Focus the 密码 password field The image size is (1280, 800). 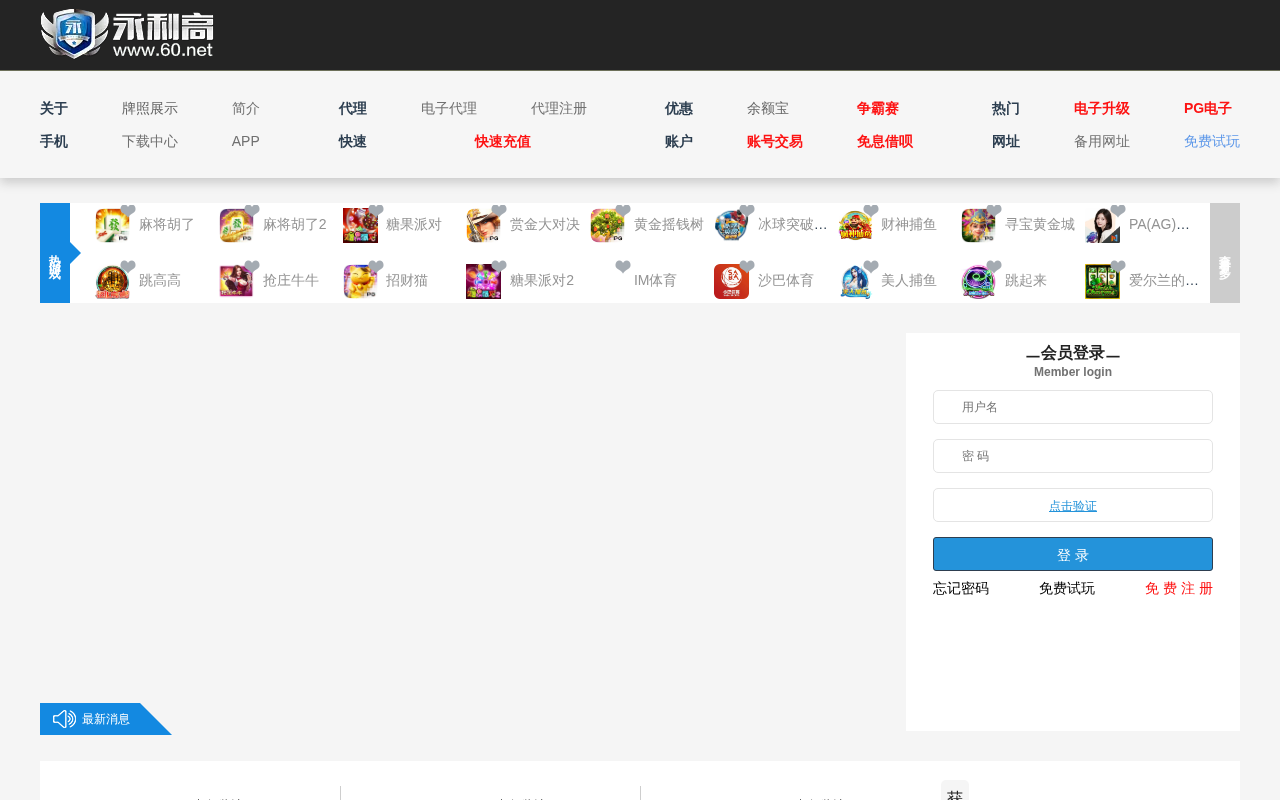click(x=1073, y=456)
